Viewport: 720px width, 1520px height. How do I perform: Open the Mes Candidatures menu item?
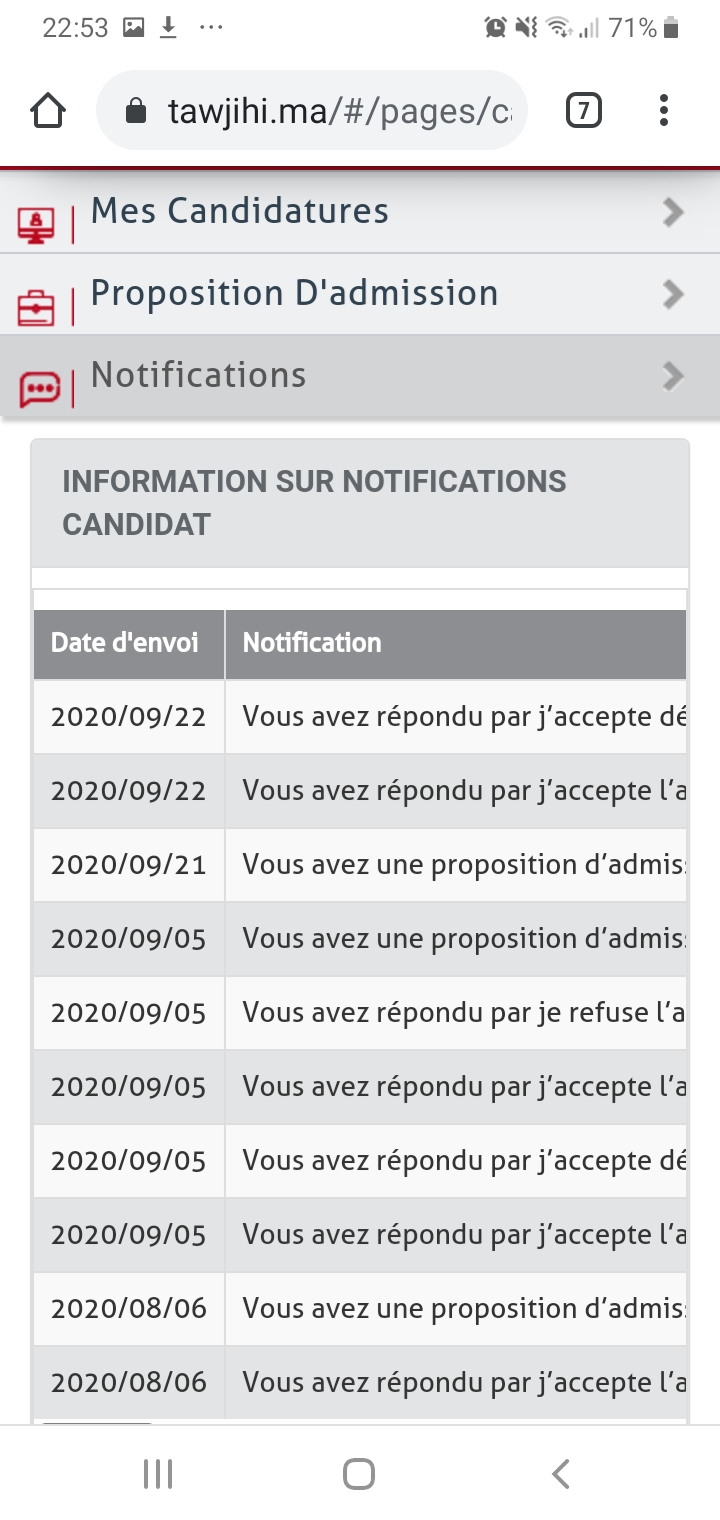pyautogui.click(x=240, y=211)
